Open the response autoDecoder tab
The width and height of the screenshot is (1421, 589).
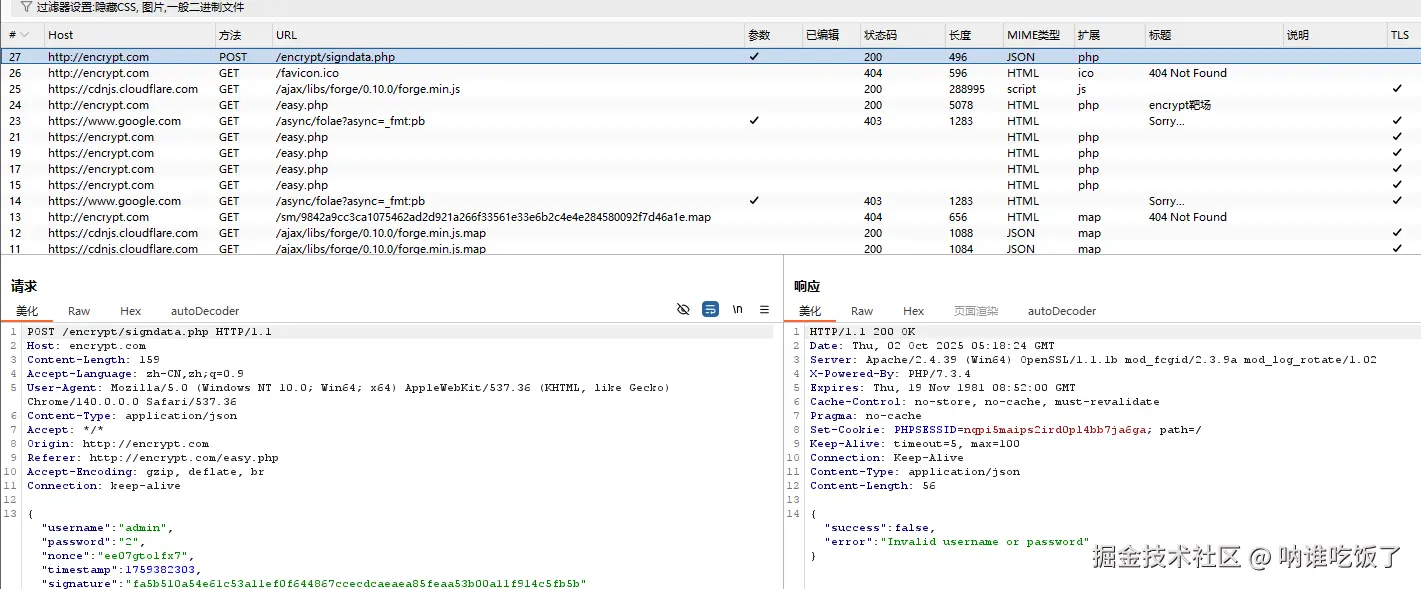(1062, 311)
